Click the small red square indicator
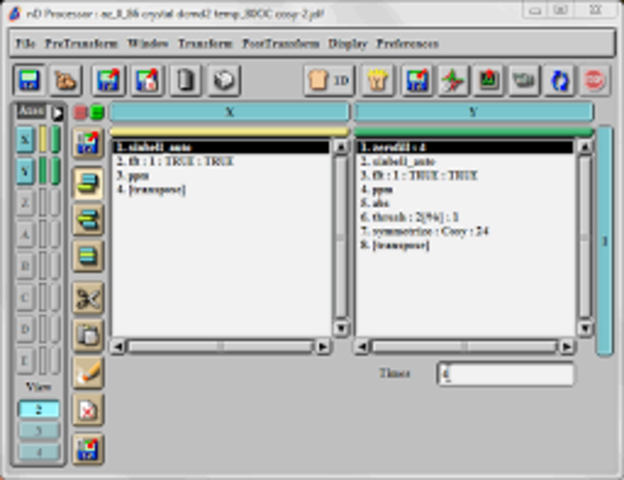The width and height of the screenshot is (624, 480). pos(81,113)
